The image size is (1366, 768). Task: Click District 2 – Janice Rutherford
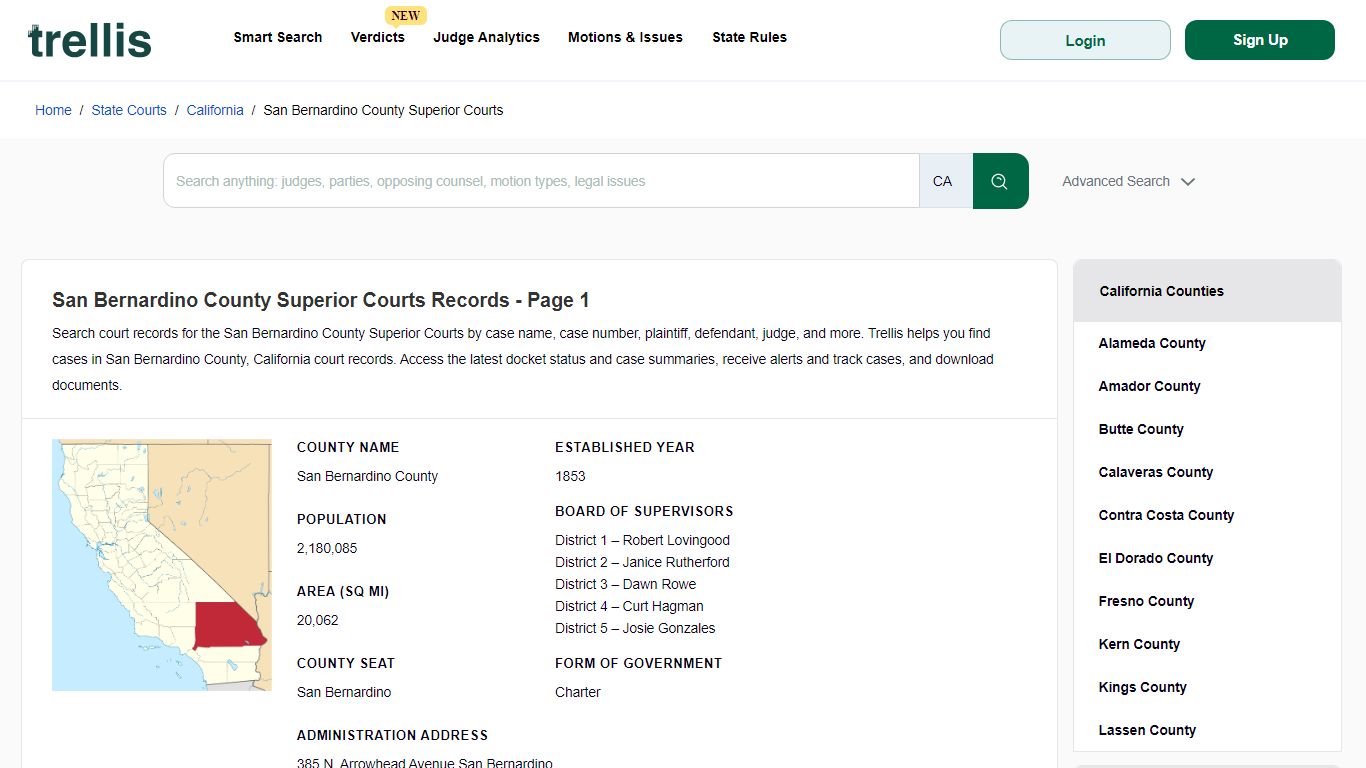pyautogui.click(x=643, y=562)
